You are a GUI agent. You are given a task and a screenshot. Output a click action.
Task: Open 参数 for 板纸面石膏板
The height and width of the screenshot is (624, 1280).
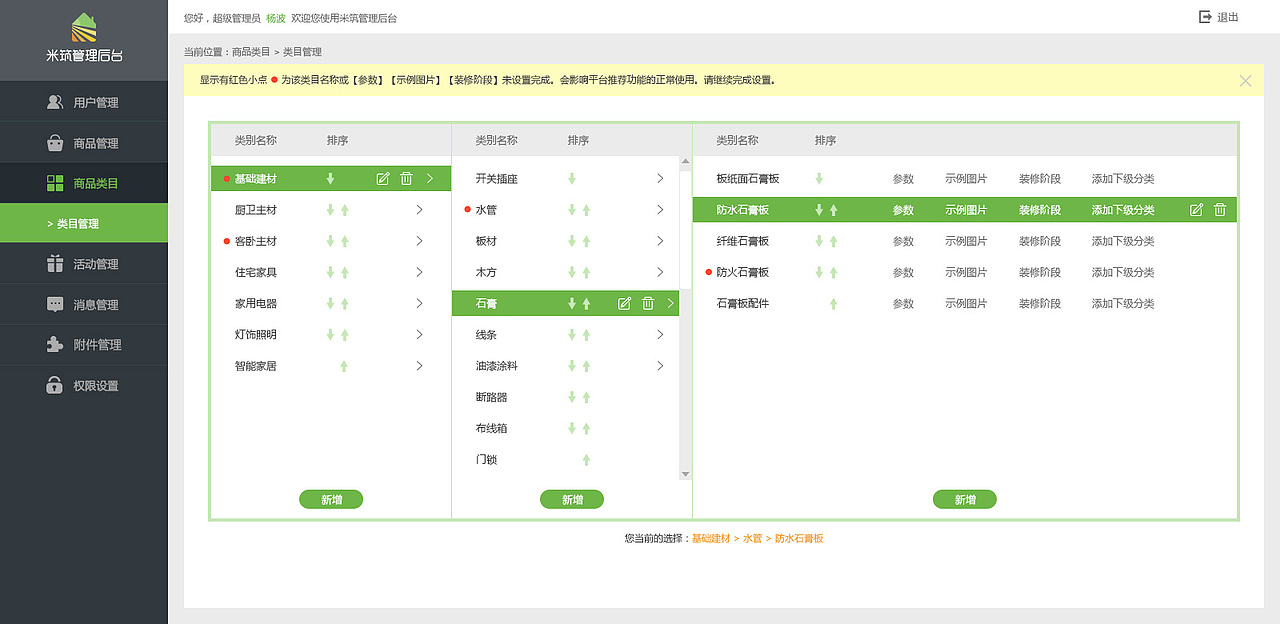point(903,179)
